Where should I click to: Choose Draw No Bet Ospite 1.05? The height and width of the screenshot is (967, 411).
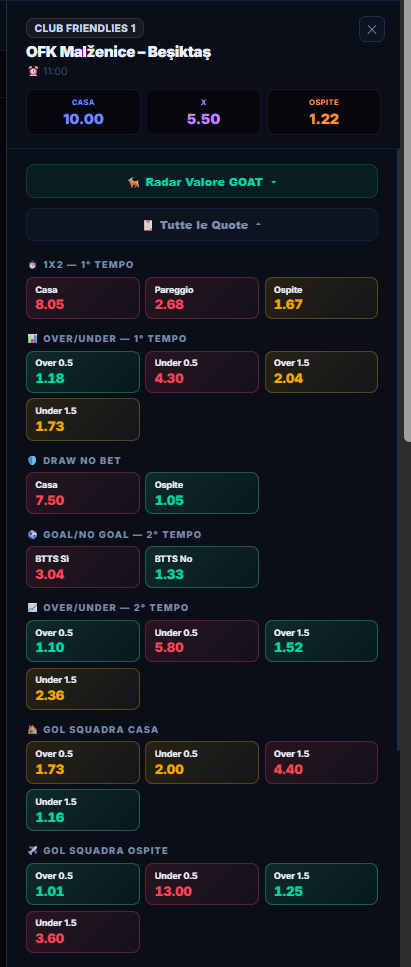tap(202, 493)
